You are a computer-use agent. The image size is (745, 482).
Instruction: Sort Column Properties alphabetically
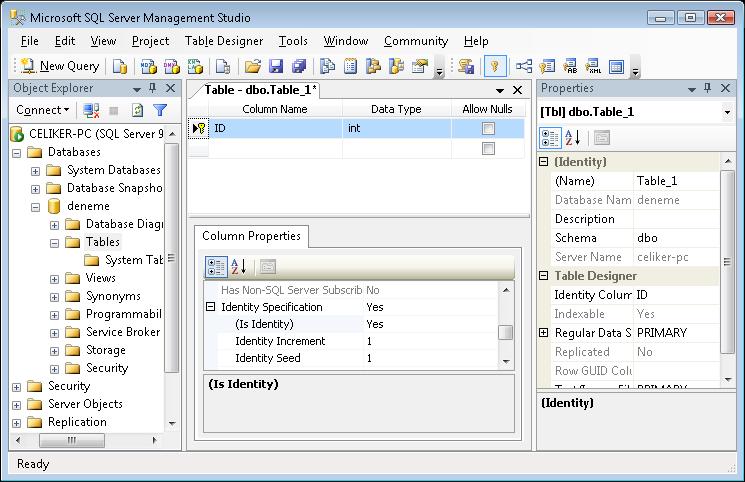click(x=239, y=267)
